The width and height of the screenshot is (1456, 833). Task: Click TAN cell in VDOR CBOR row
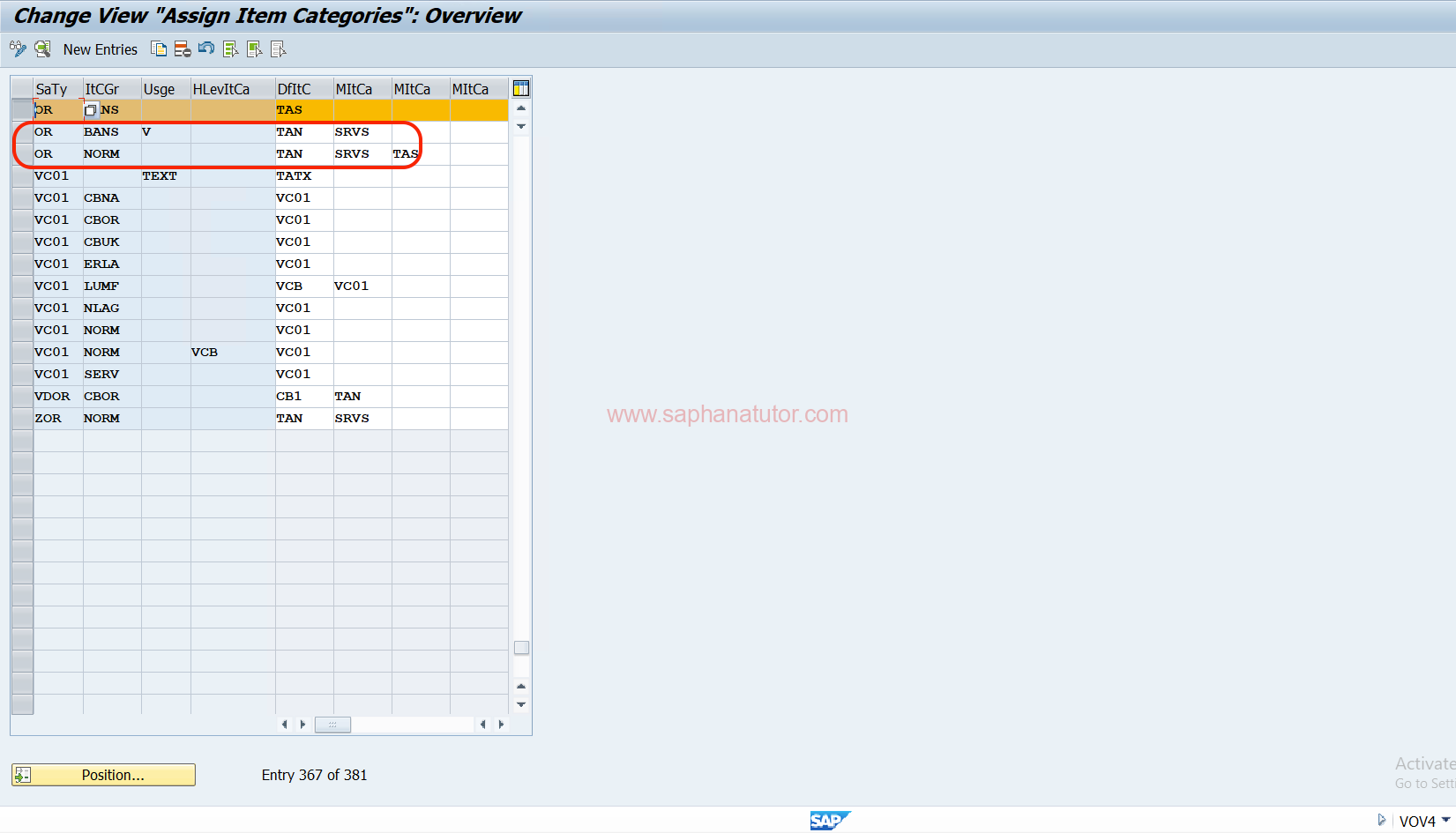coord(362,397)
